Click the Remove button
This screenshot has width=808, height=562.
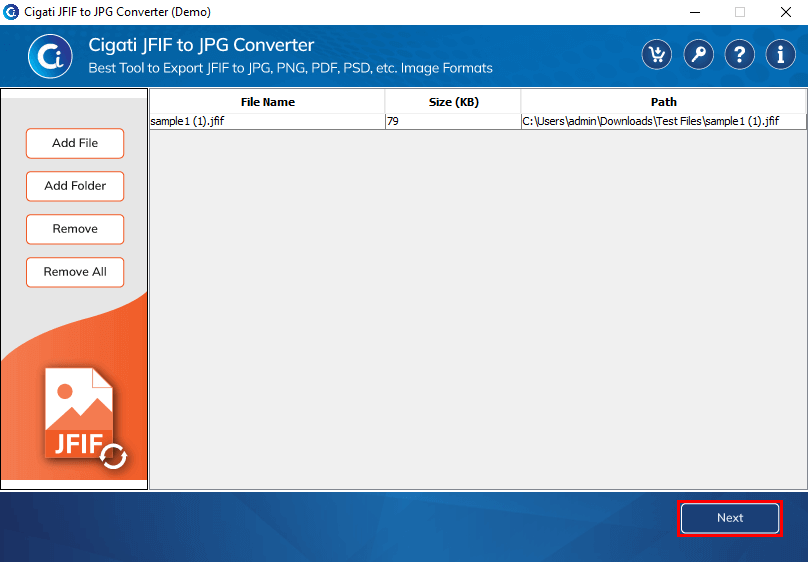pyautogui.click(x=75, y=229)
